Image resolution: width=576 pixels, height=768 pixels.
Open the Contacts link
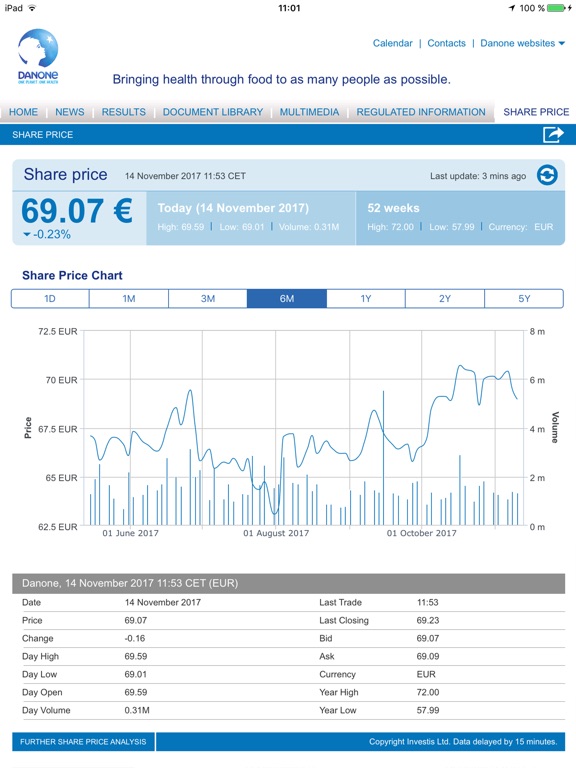(x=446, y=43)
